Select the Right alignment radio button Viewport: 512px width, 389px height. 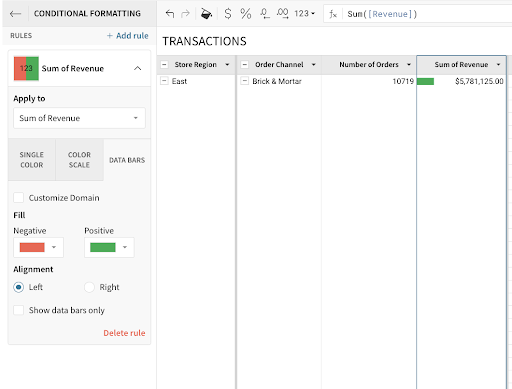point(89,287)
